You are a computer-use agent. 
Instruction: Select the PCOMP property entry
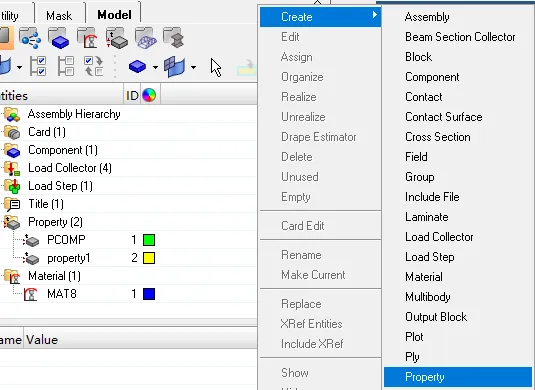[66, 240]
